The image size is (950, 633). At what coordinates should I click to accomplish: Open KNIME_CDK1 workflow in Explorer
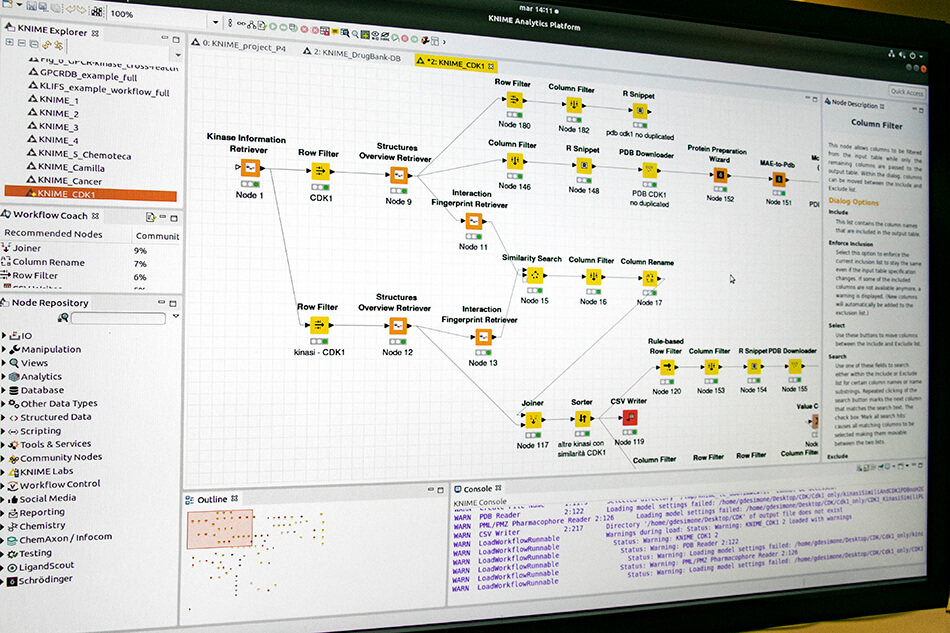pos(91,194)
